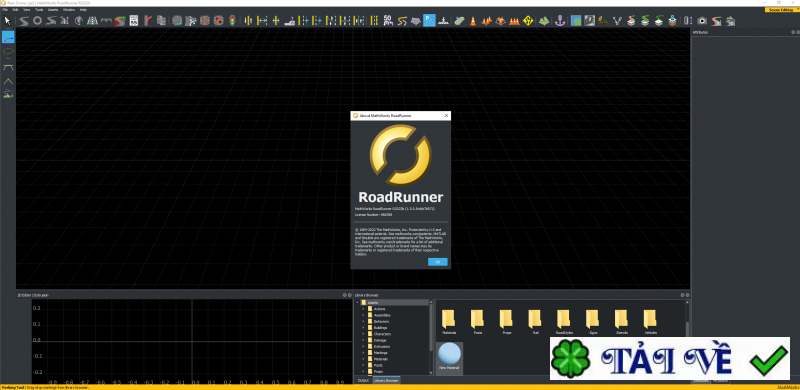Pick the circular roundabout road tool

(x=37, y=20)
